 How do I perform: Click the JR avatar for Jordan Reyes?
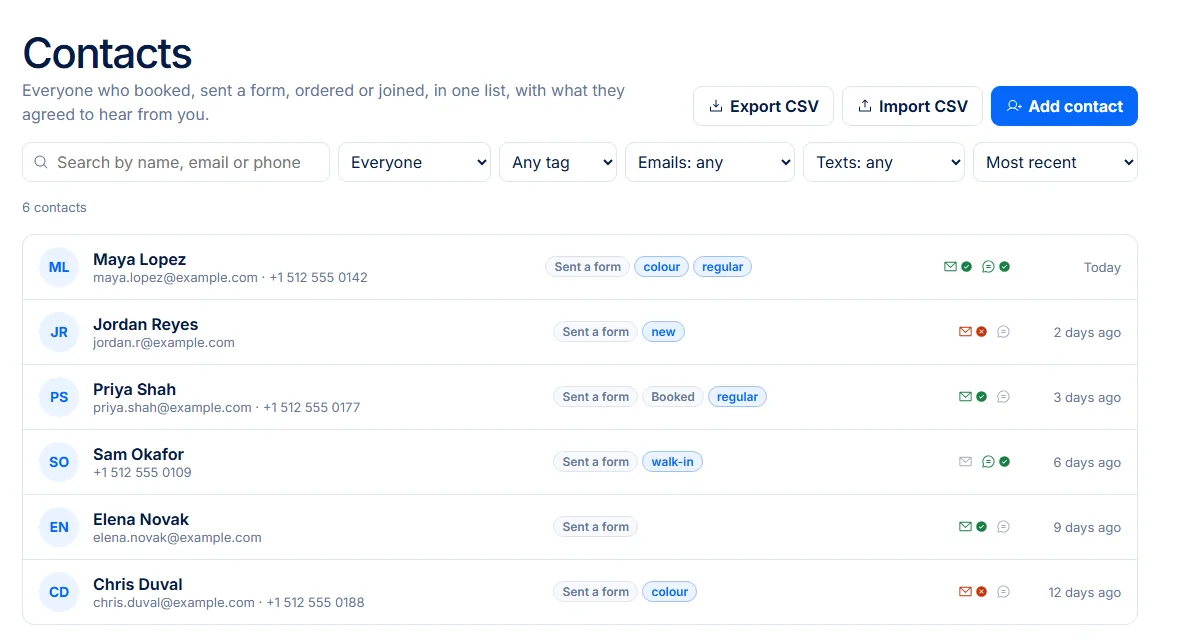[x=59, y=332]
